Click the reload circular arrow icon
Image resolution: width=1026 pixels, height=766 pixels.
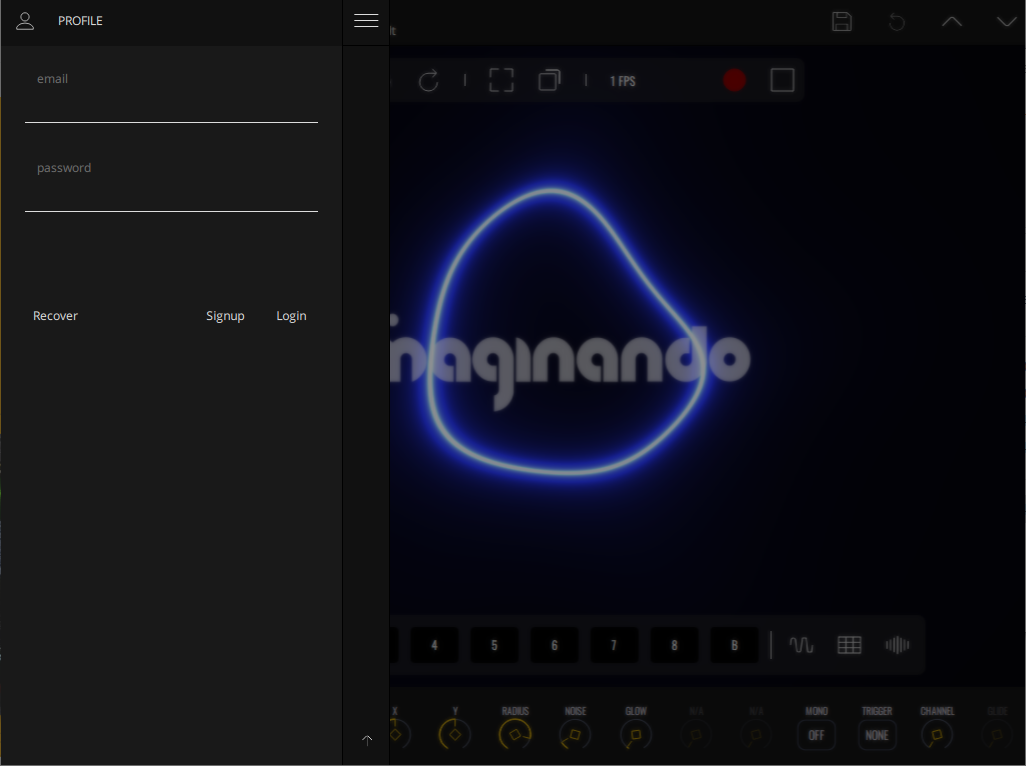point(429,81)
